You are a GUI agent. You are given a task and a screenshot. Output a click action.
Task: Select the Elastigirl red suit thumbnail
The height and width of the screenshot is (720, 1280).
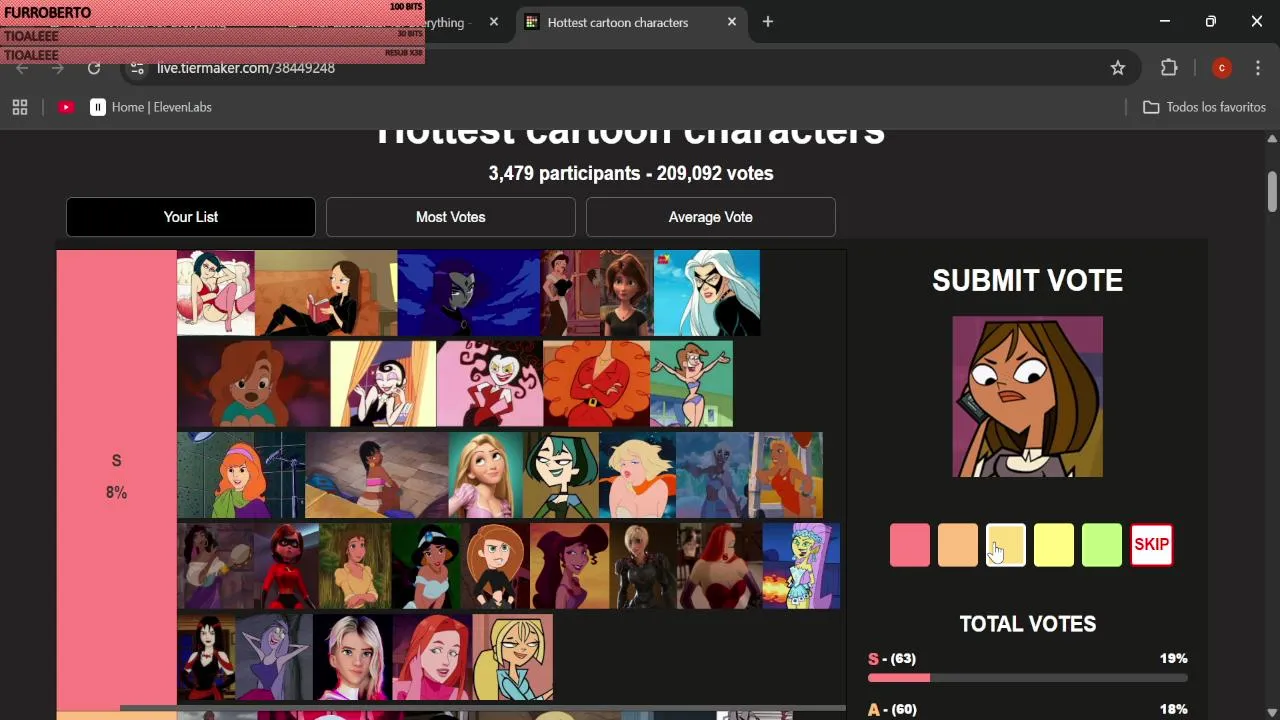pyautogui.click(x=286, y=566)
